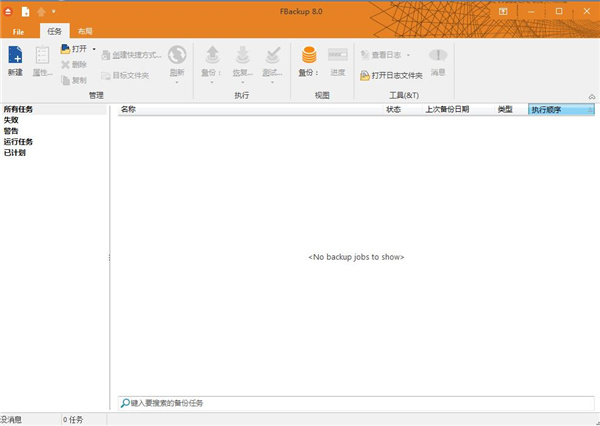Expand dropdown under 恢复 restore

click(243, 82)
